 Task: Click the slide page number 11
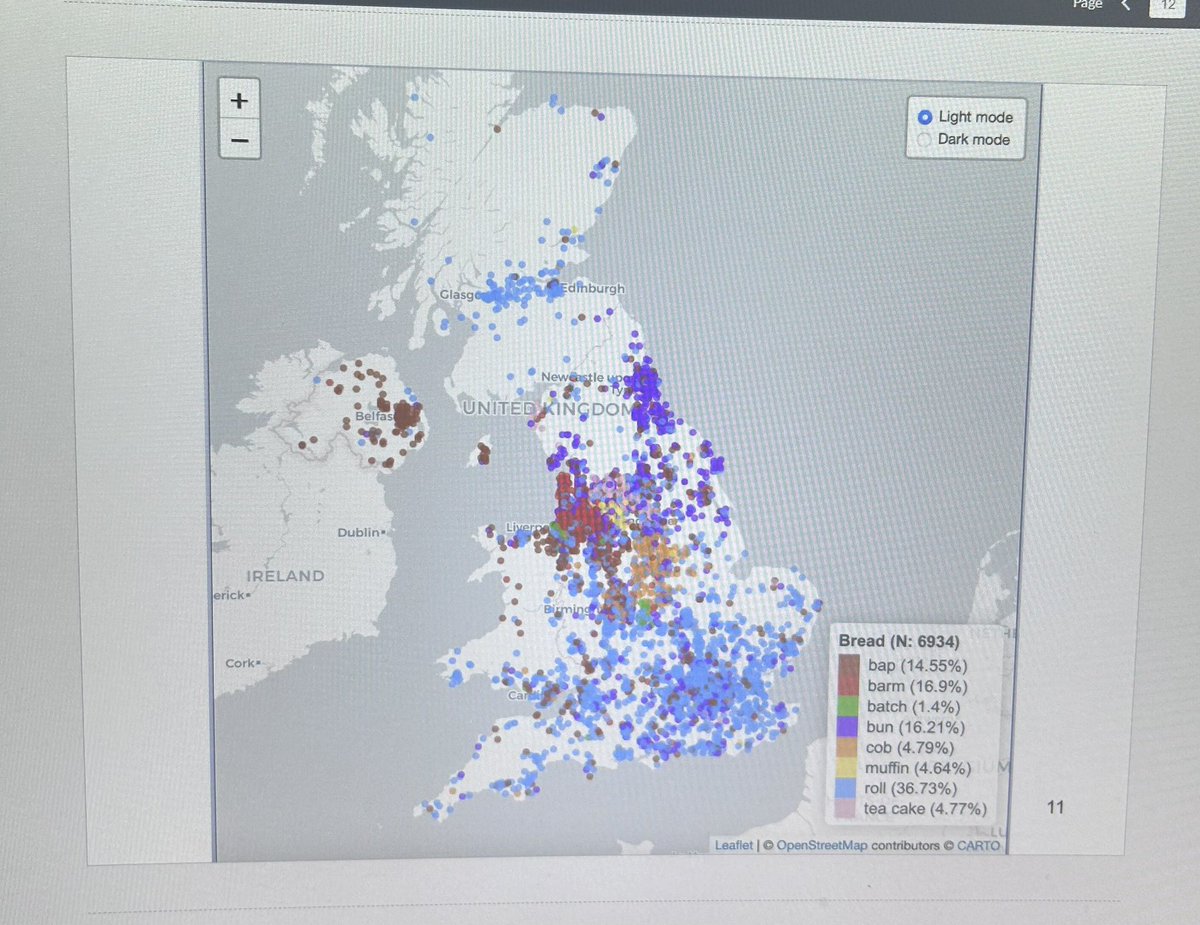[1056, 807]
